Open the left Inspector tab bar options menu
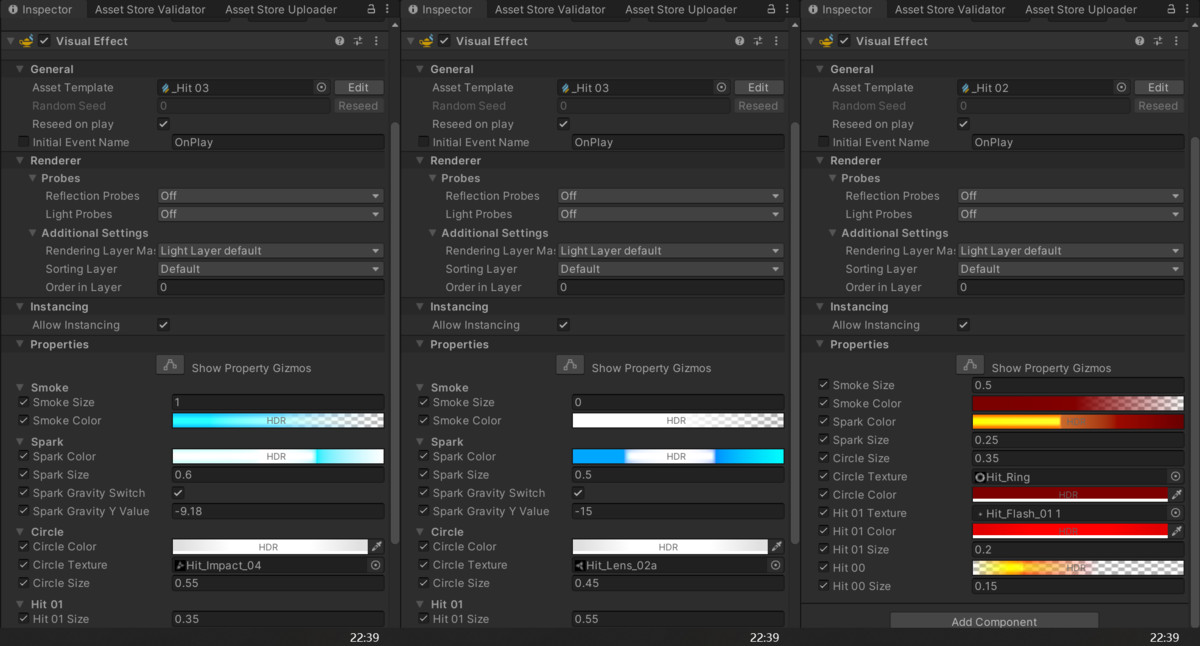The height and width of the screenshot is (646, 1200). 388,9
